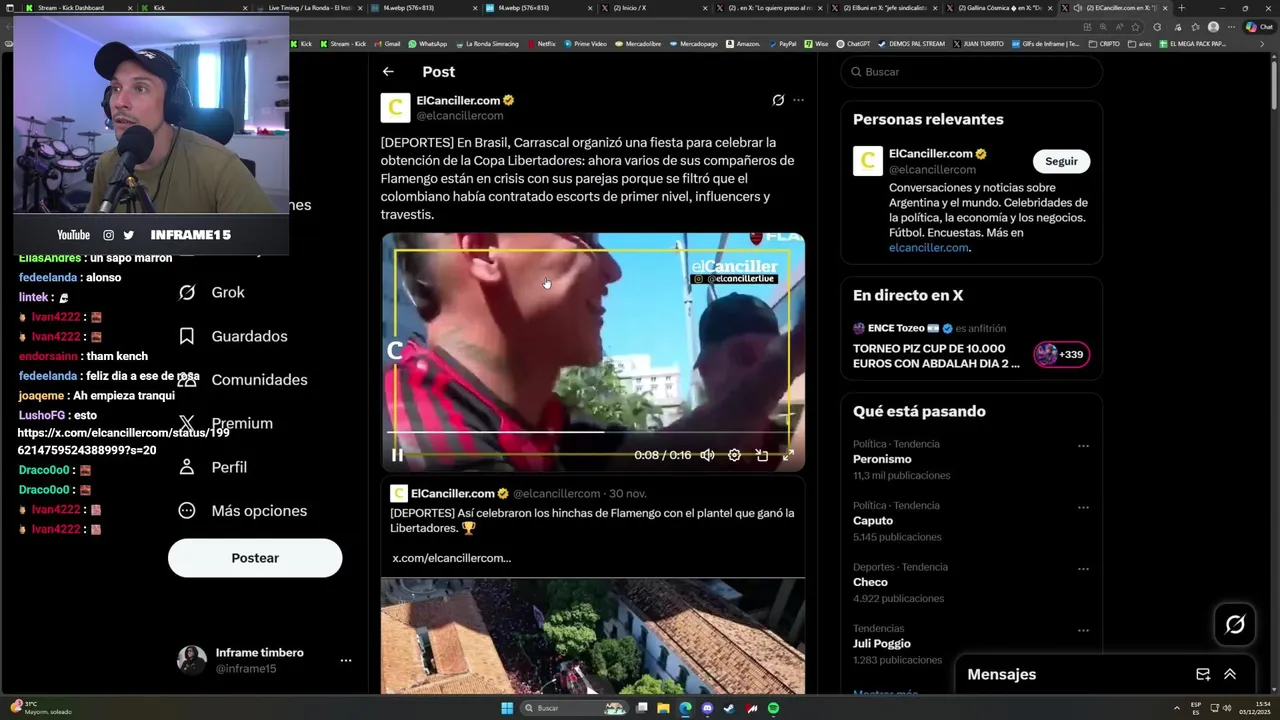The width and height of the screenshot is (1280, 720).
Task: Click chat link from LushoFG
Action: pos(123,442)
